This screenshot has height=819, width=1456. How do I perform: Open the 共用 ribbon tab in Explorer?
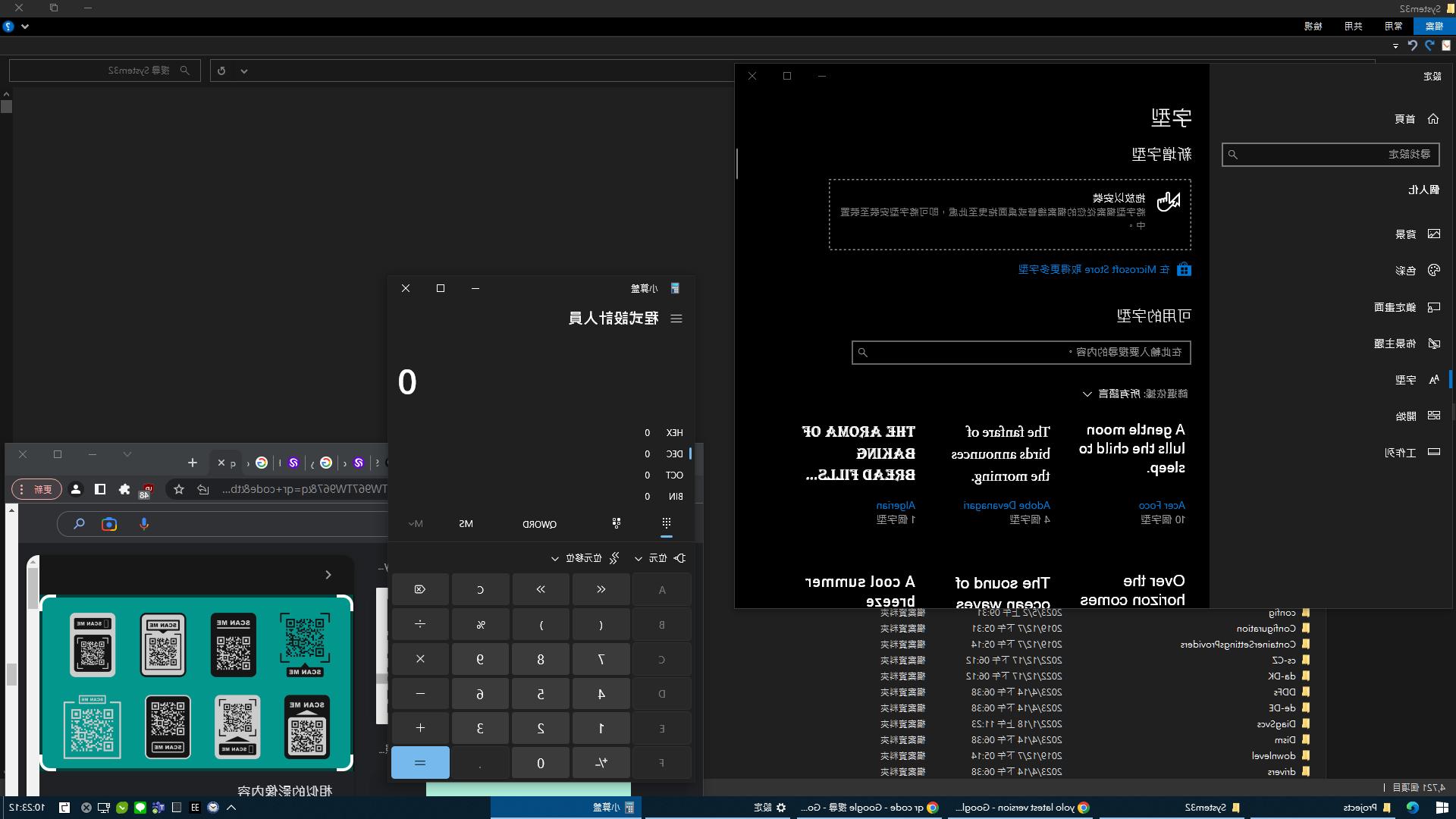1354,26
